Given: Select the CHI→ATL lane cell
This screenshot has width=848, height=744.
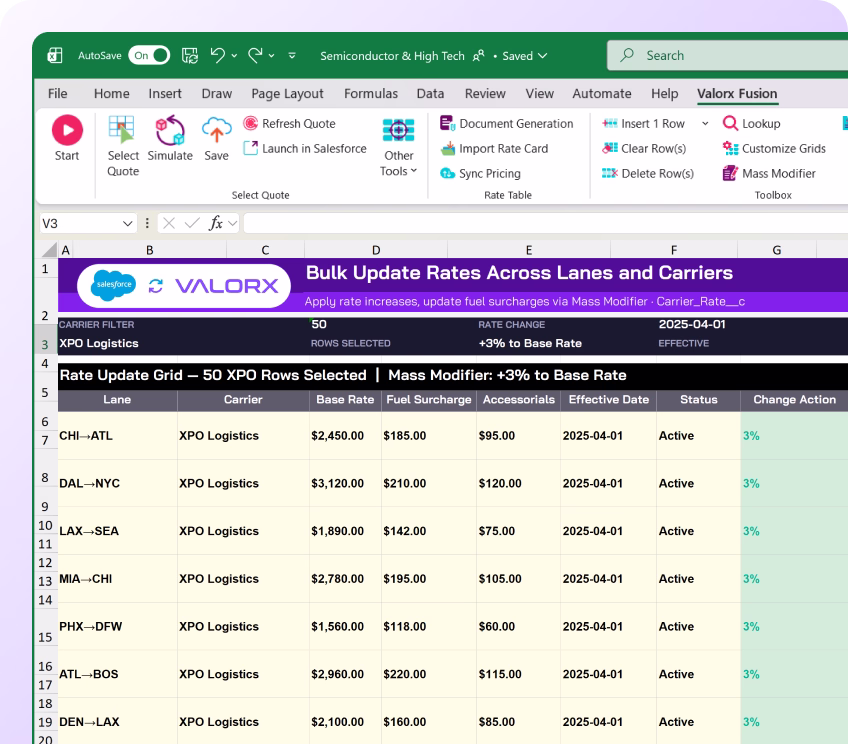Looking at the screenshot, I should (x=117, y=436).
